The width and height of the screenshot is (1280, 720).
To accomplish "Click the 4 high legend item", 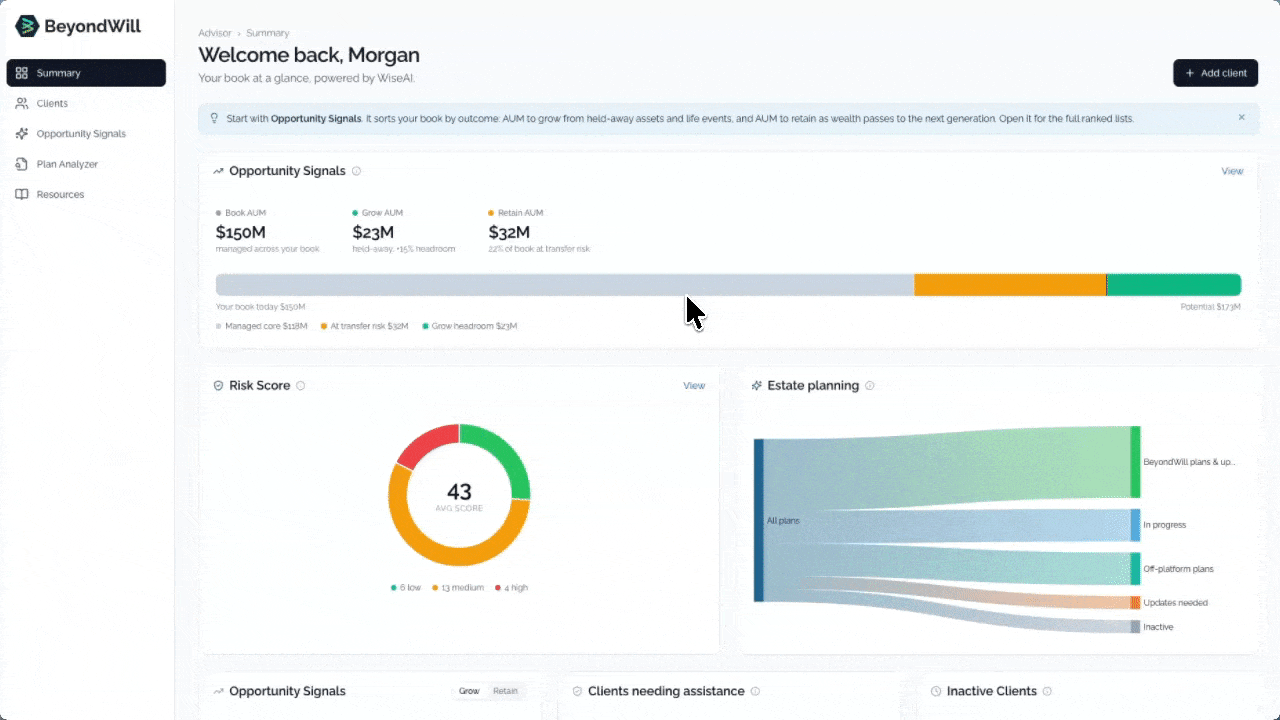I will (x=511, y=588).
